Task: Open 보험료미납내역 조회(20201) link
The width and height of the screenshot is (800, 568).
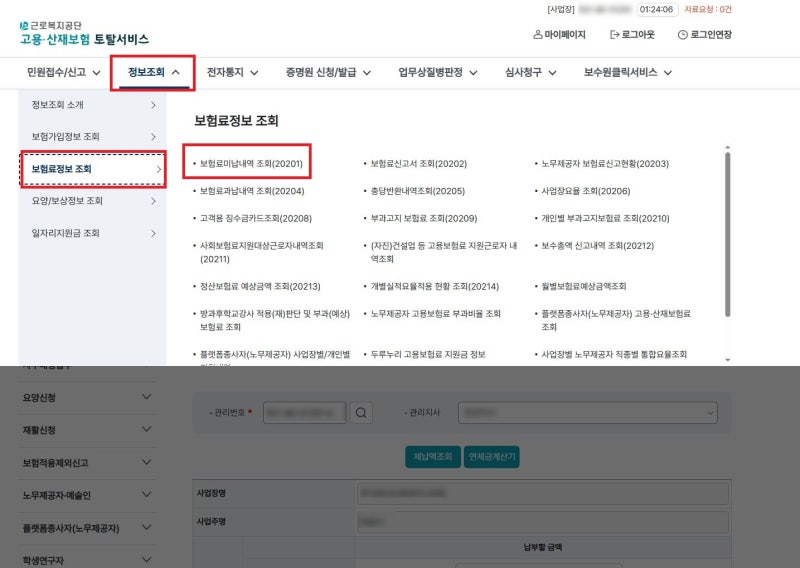Action: (251, 164)
